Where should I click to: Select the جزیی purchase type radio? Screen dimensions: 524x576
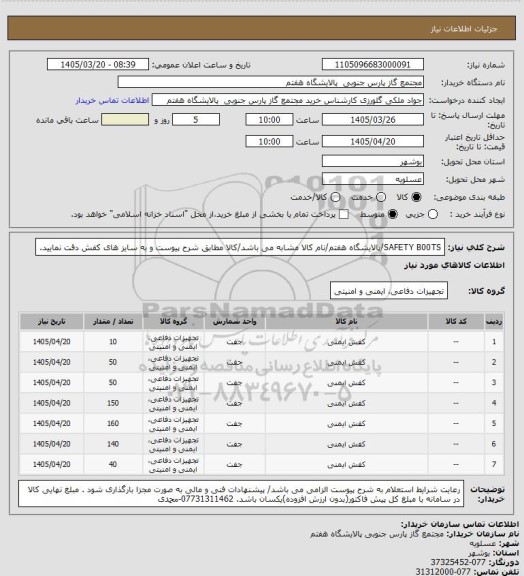(433, 214)
